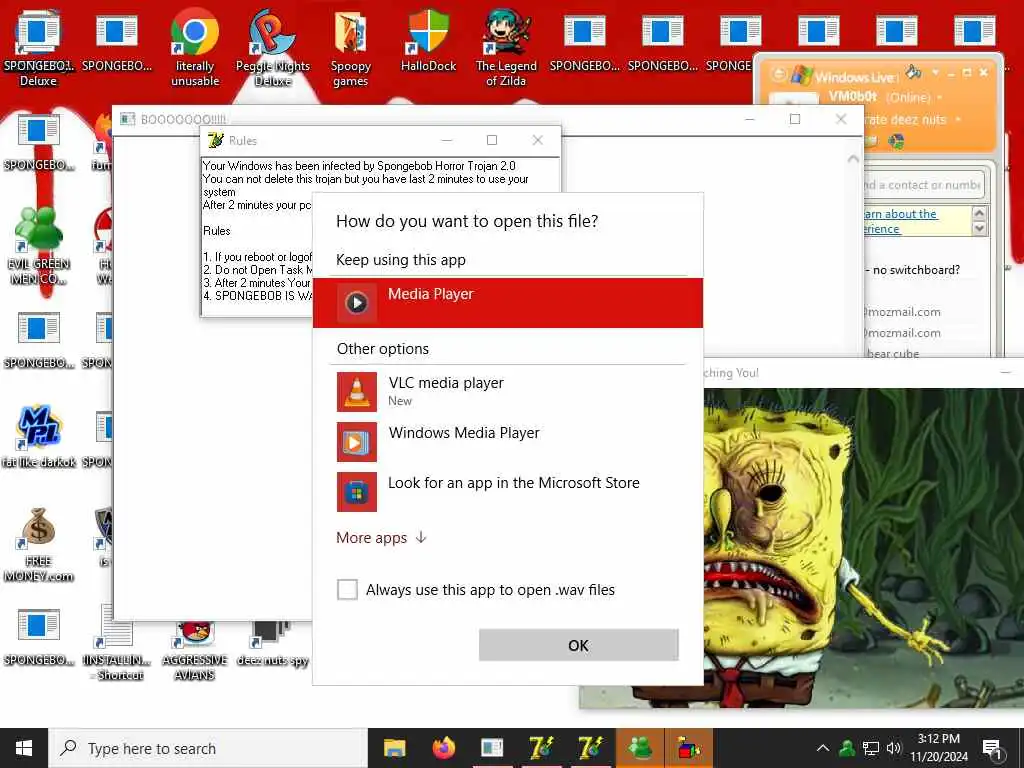Open the 'deez nuts spy' desktop icon
The height and width of the screenshot is (768, 1024).
click(272, 645)
